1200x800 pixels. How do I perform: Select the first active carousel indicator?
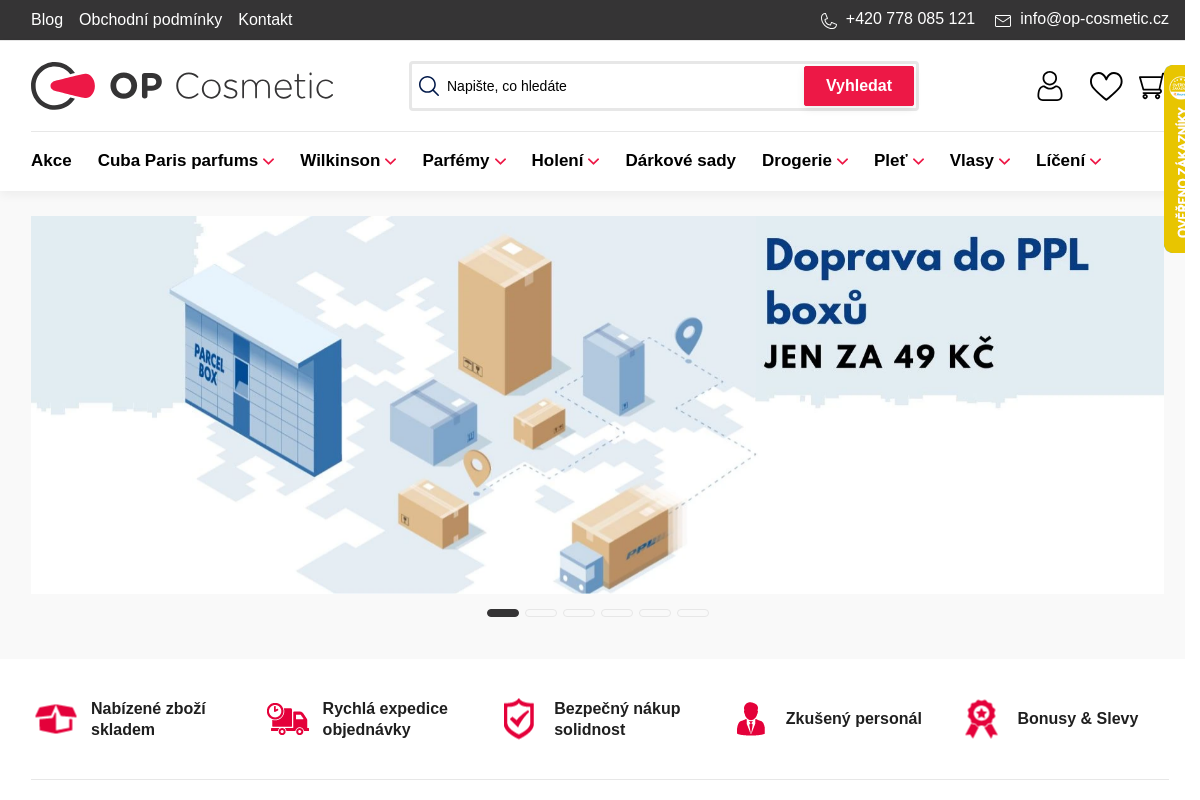[503, 613]
